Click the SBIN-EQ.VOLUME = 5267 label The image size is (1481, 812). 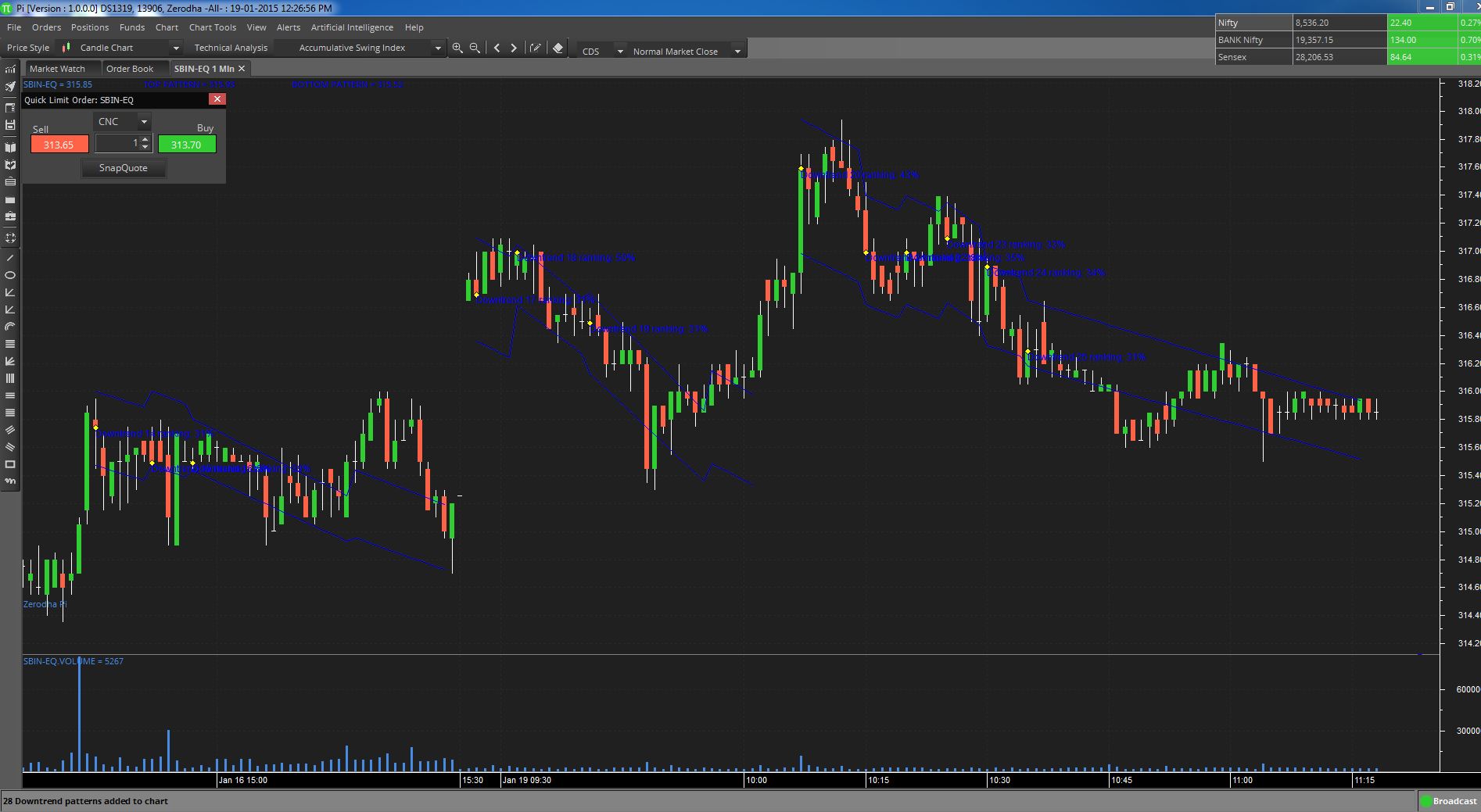pyautogui.click(x=74, y=661)
